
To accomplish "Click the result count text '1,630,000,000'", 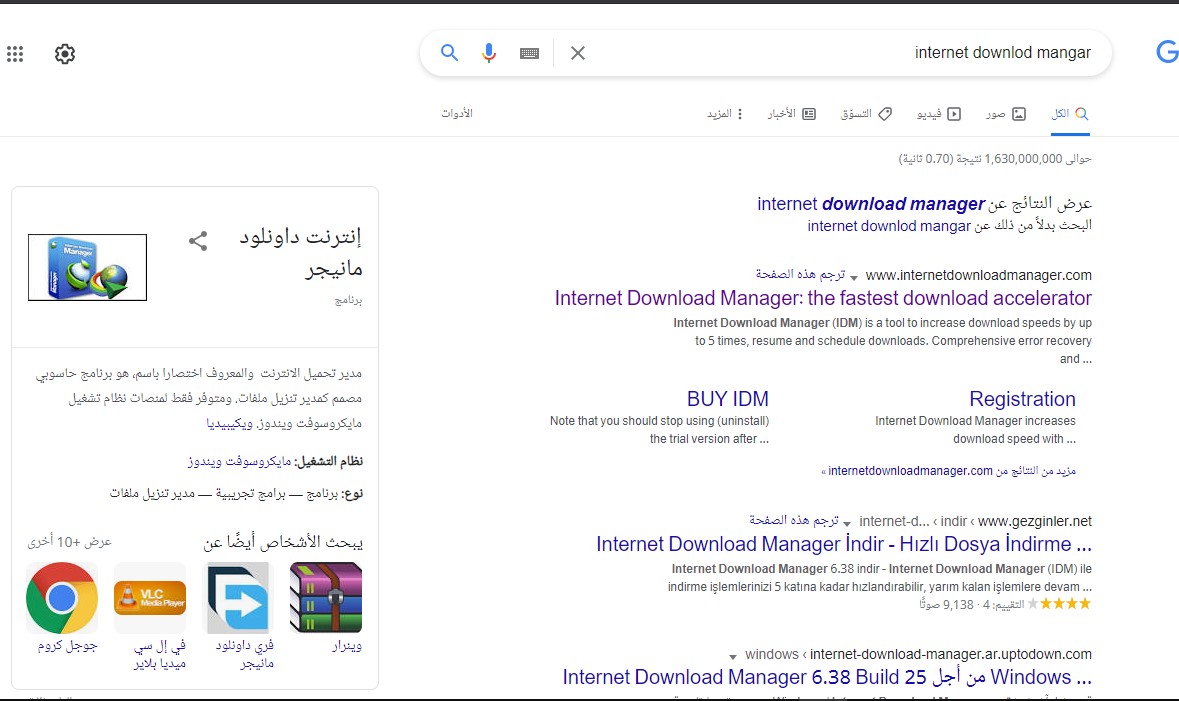I will click(1023, 159).
